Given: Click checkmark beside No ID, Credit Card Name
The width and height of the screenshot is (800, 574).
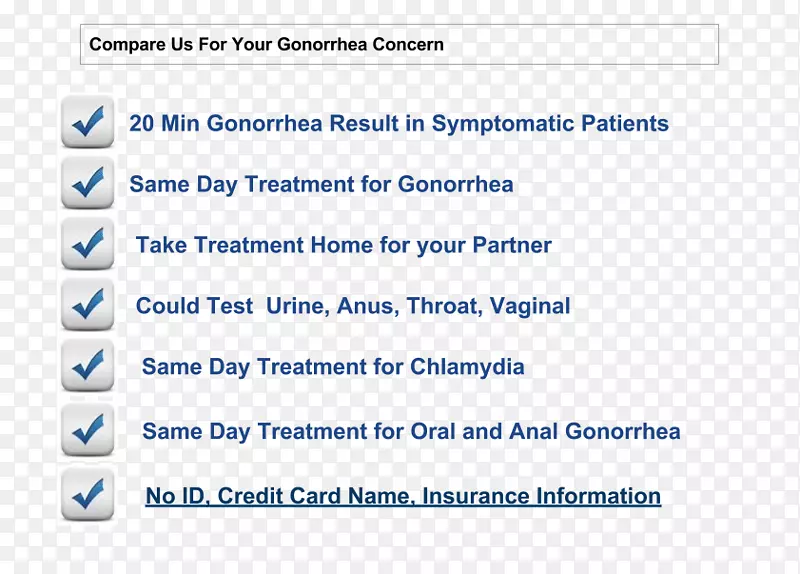Looking at the screenshot, I should coord(87,494).
